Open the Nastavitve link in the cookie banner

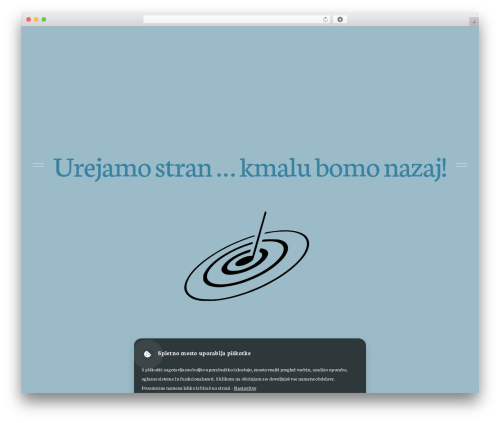245,388
